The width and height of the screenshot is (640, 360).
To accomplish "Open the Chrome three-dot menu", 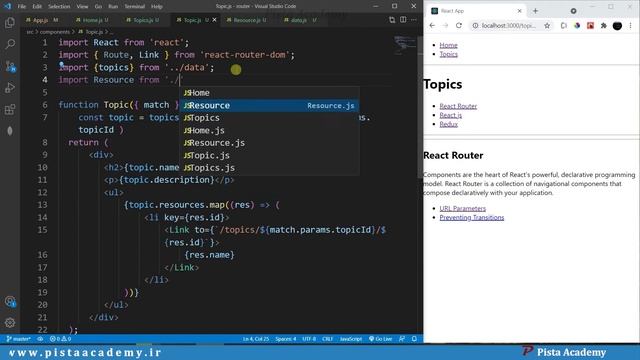I will tap(631, 25).
